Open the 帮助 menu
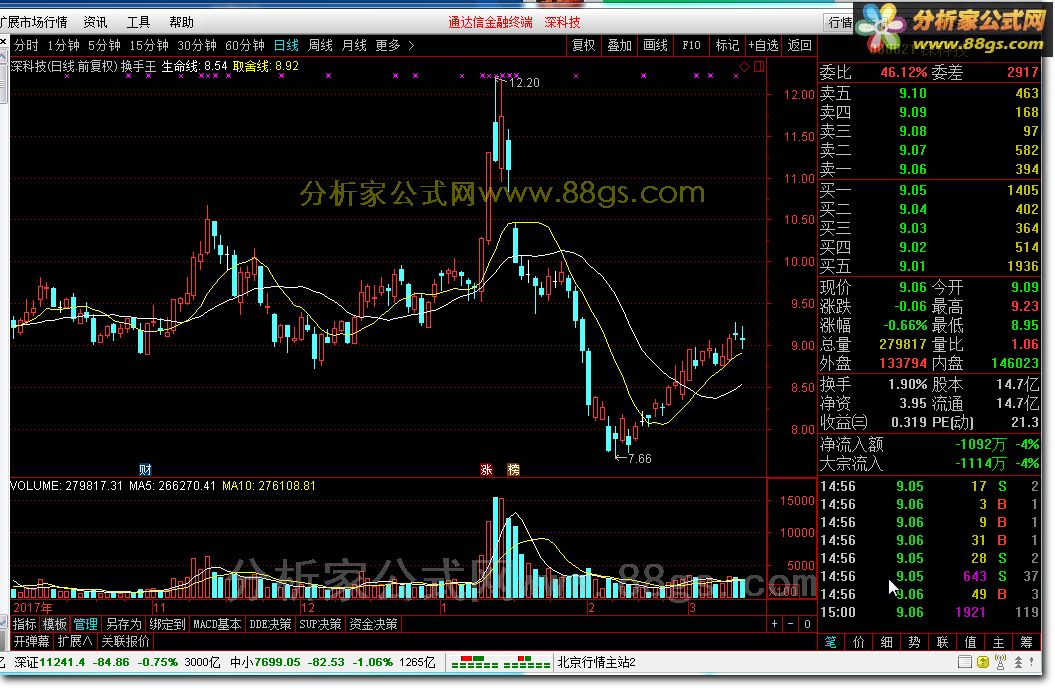This screenshot has height=688, width=1055. pyautogui.click(x=182, y=22)
